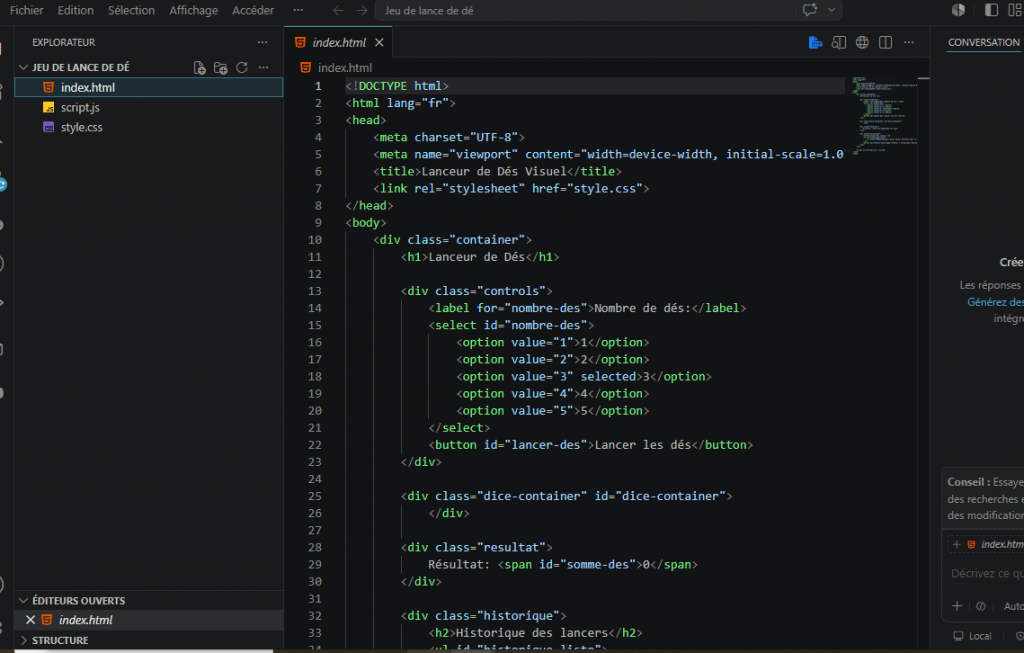The image size is (1024, 653).
Task: Open the Fichier menu
Action: coord(26,10)
